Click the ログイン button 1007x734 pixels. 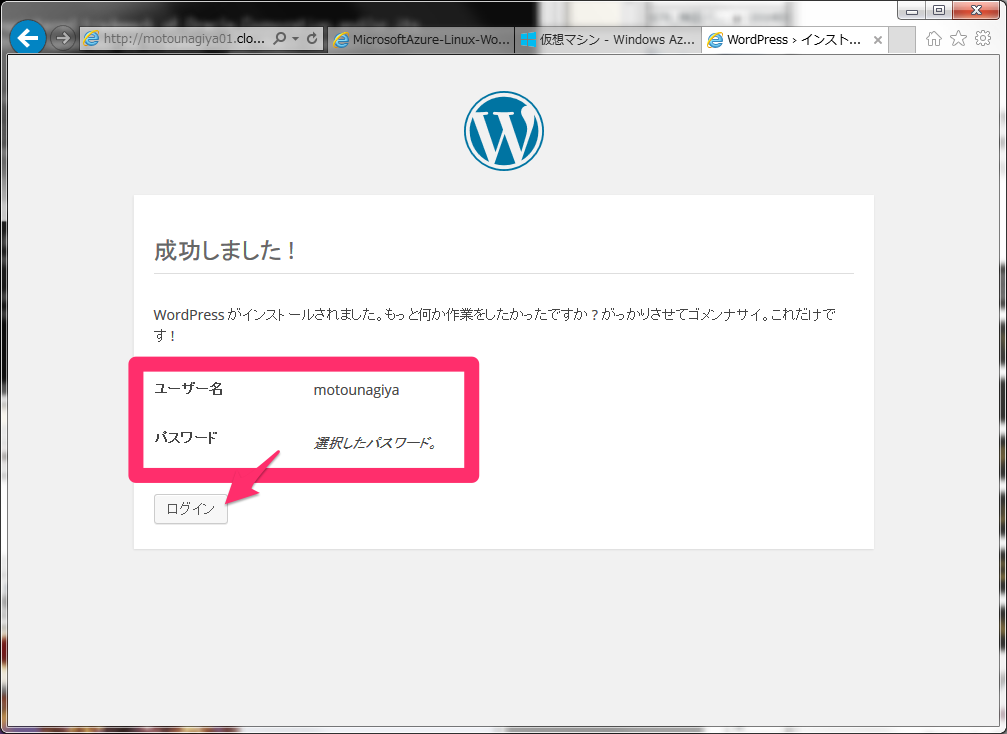point(191,509)
